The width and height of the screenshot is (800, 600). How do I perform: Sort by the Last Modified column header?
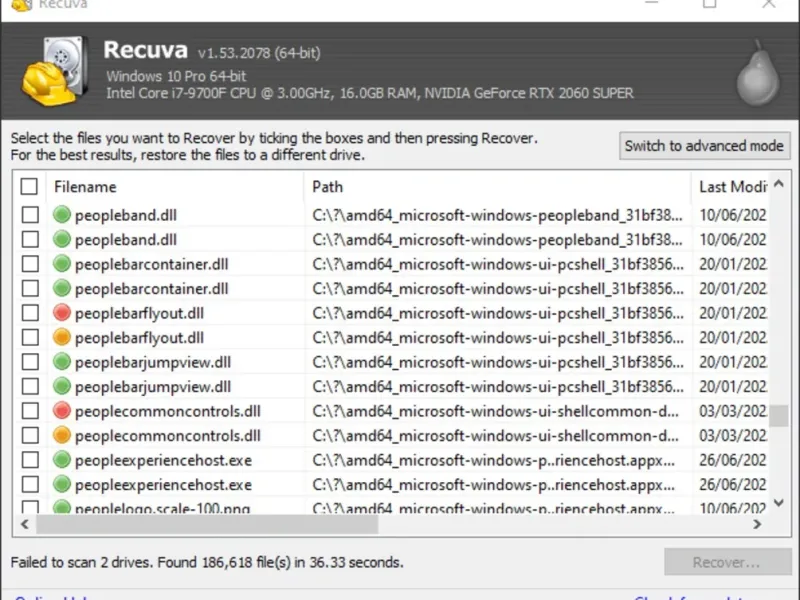(x=732, y=187)
